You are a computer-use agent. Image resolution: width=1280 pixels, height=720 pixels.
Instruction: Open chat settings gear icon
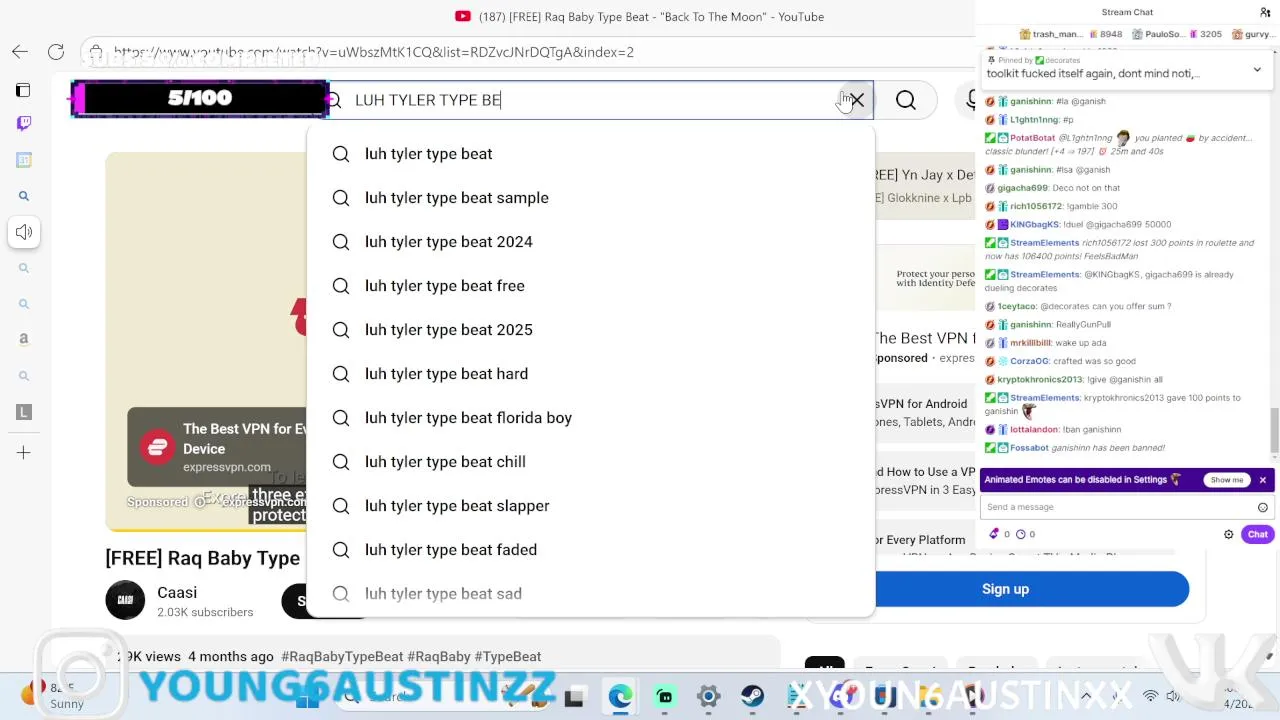click(x=1229, y=535)
